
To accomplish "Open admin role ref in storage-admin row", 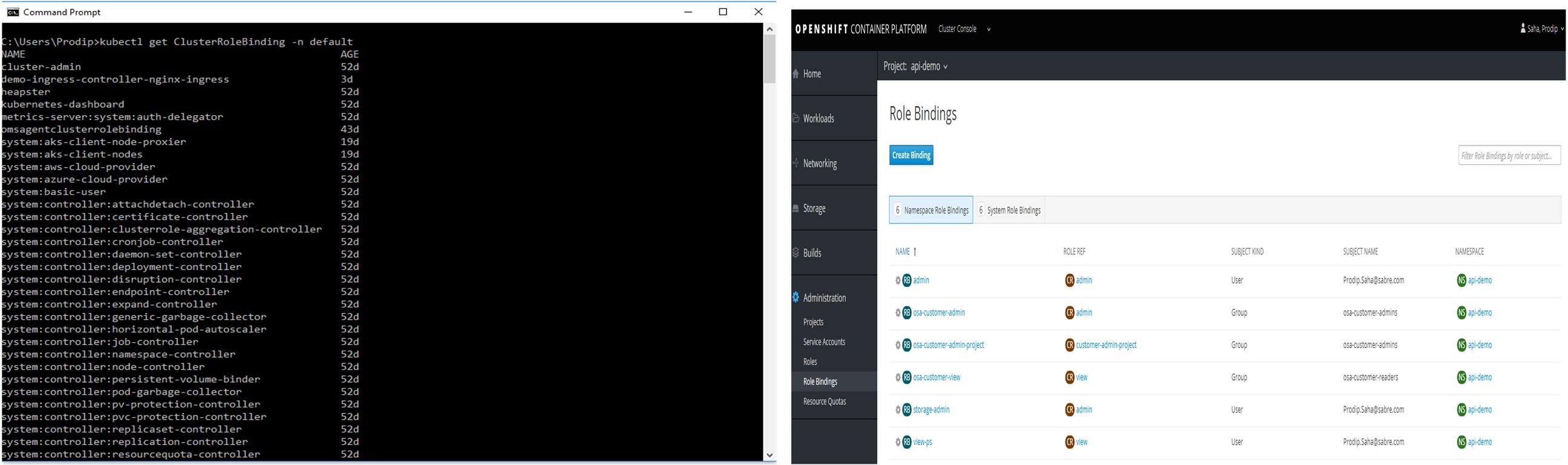I will coord(1084,409).
